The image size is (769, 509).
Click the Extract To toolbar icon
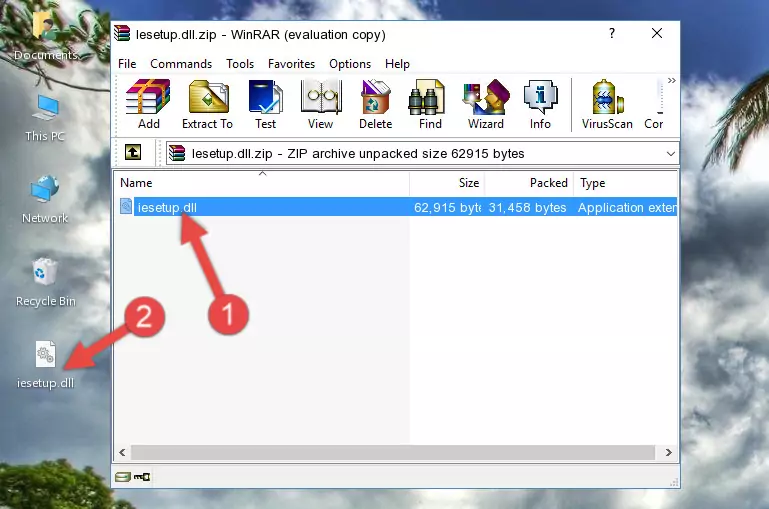[x=207, y=104]
